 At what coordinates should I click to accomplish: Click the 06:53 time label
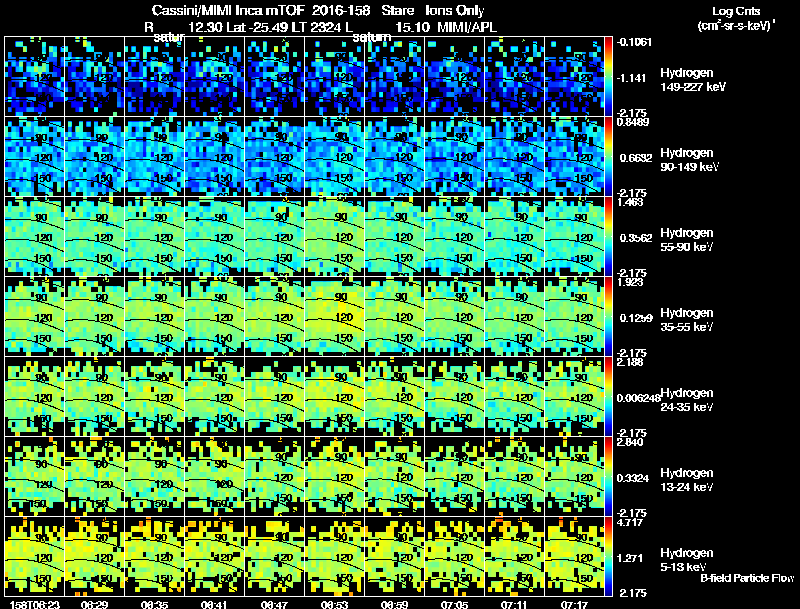click(x=334, y=604)
